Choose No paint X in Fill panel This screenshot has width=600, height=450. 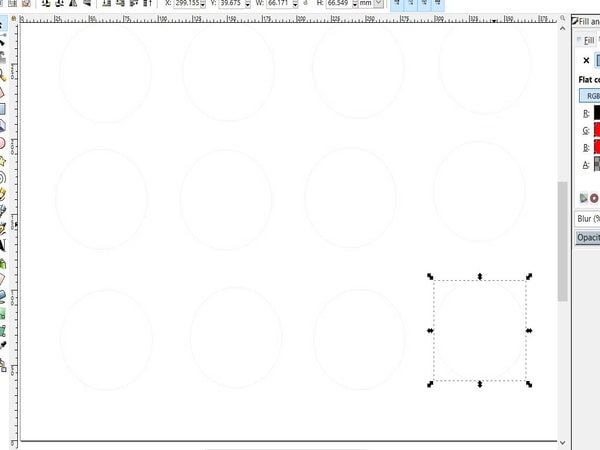(586, 60)
